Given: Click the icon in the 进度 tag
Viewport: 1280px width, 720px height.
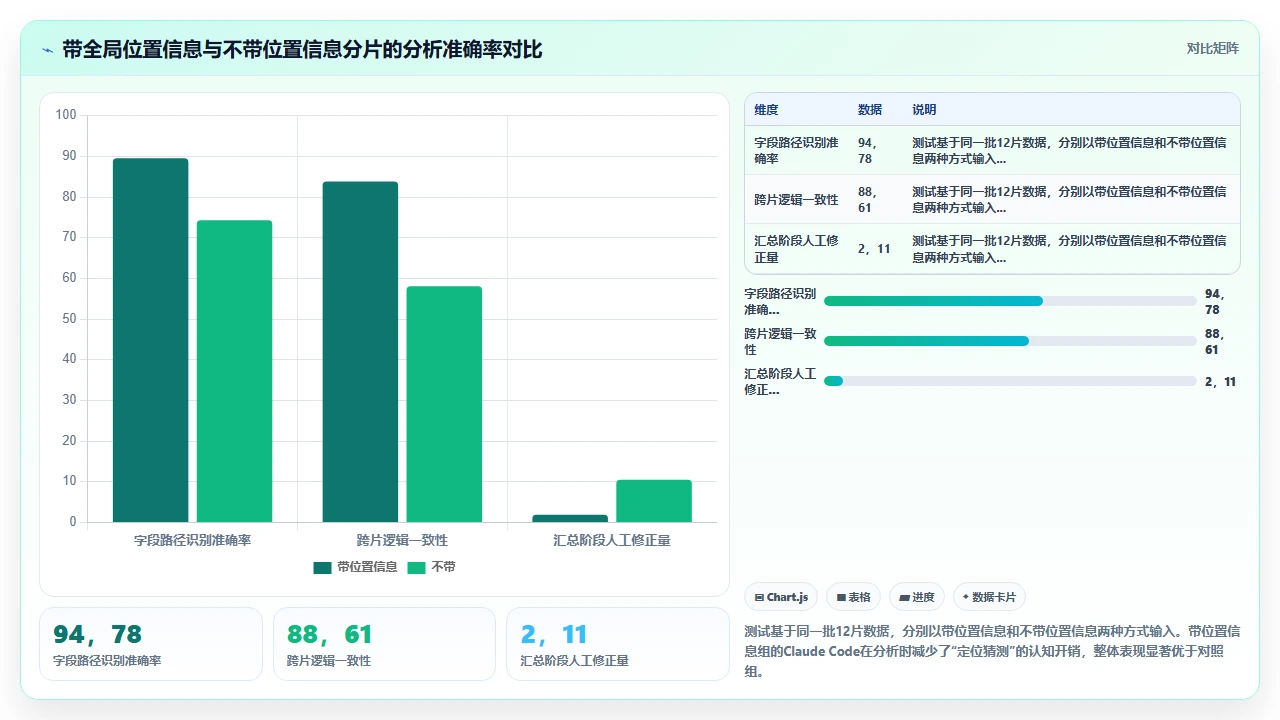Looking at the screenshot, I should 904,597.
